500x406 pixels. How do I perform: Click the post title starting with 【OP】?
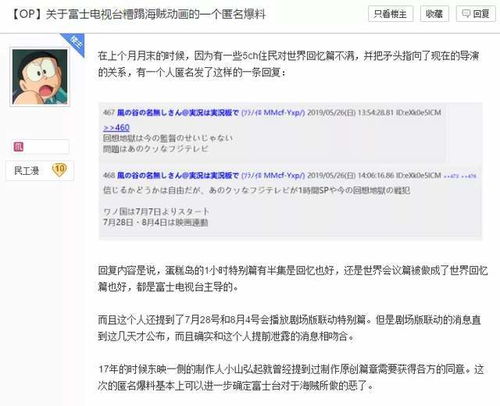tap(139, 14)
